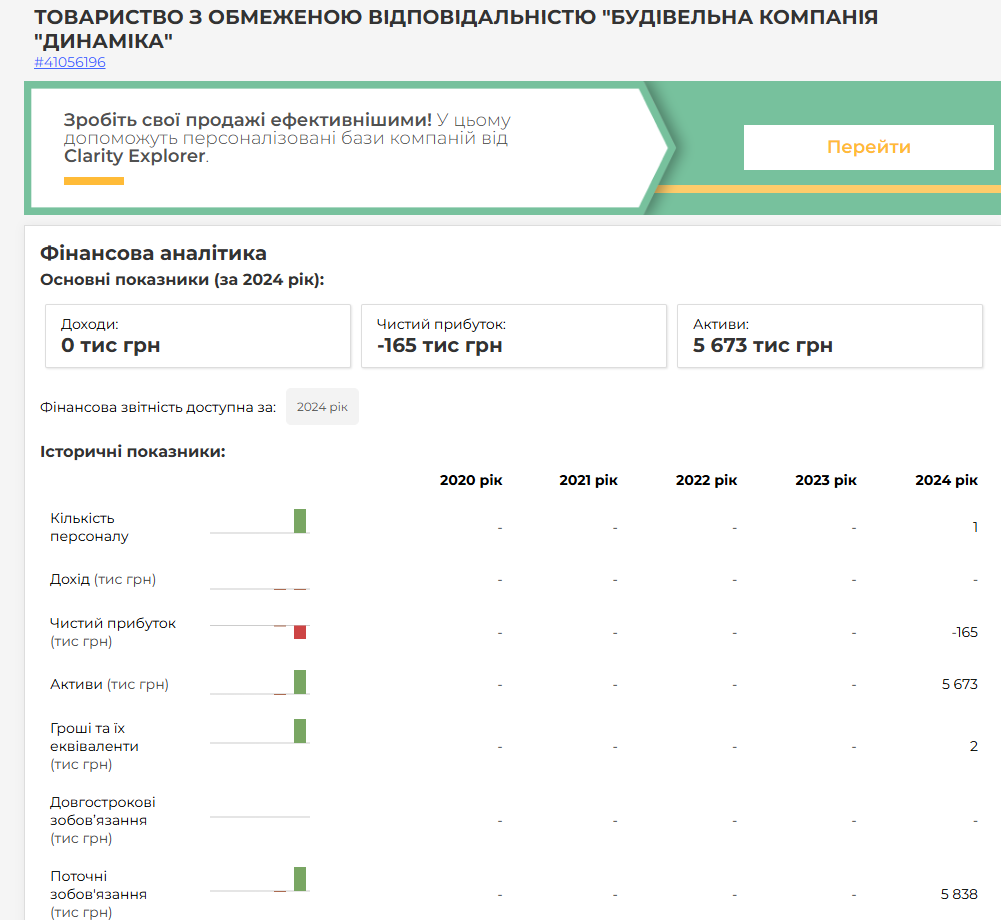The width and height of the screenshot is (1001, 920).
Task: Click the Перейти button in banner
Action: pos(868,147)
